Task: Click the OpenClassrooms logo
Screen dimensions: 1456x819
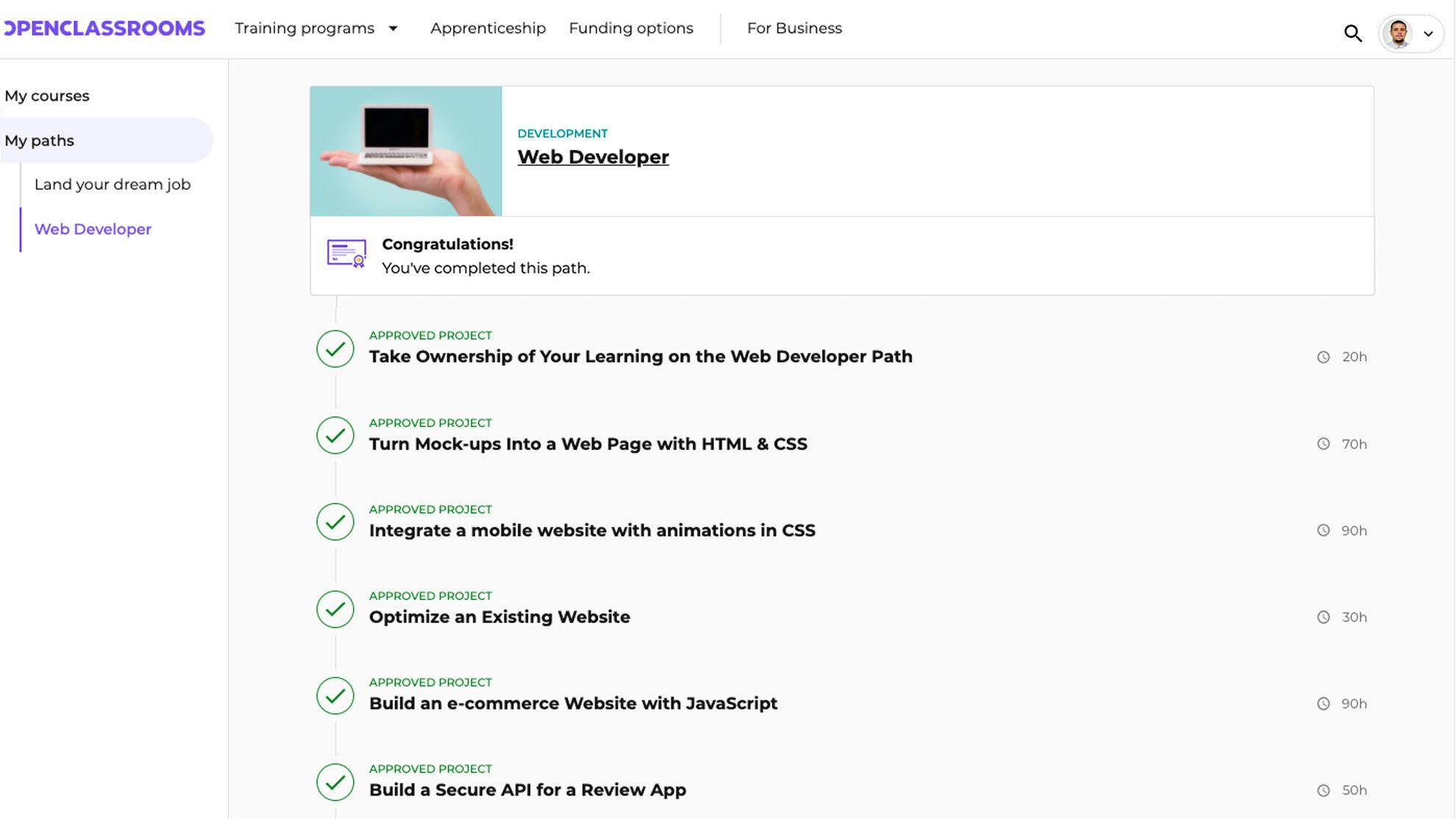Action: pyautogui.click(x=104, y=28)
